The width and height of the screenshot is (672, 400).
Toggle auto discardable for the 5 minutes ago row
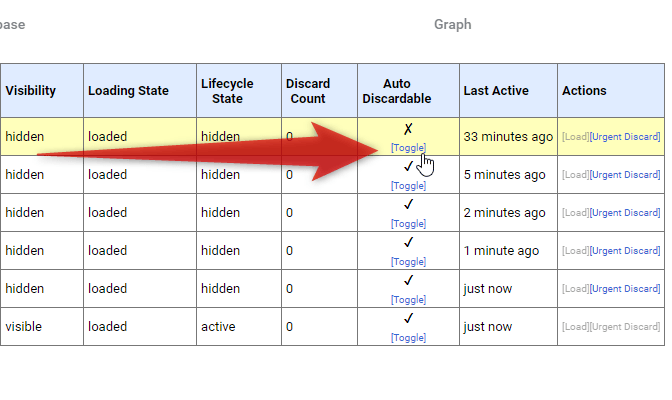click(408, 186)
